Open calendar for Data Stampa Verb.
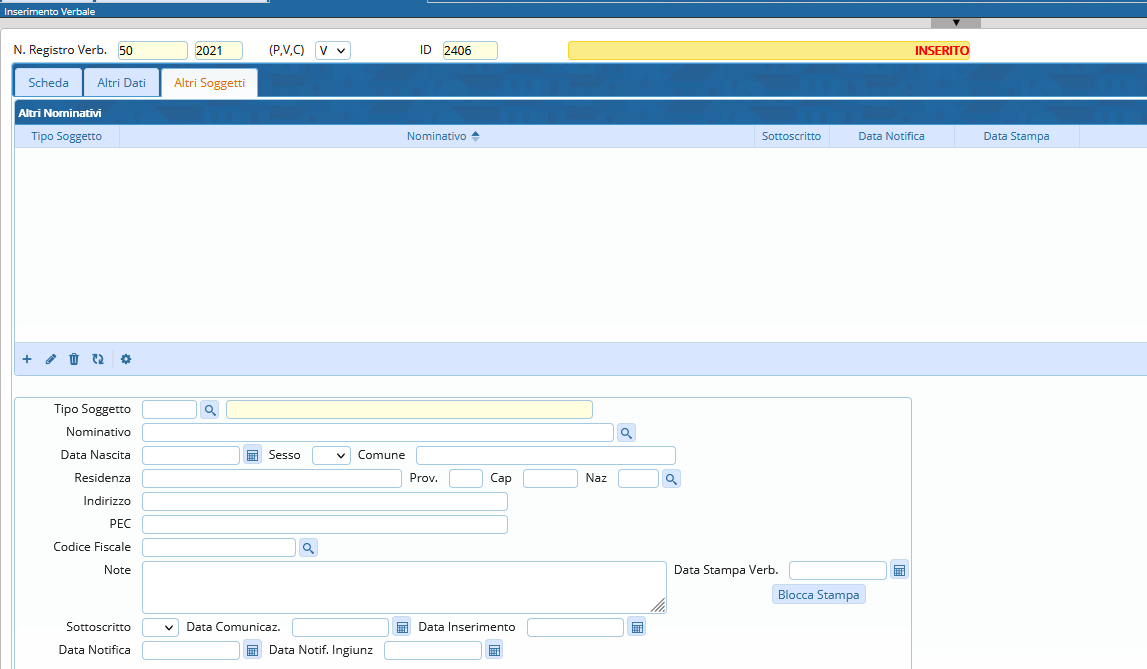Image resolution: width=1147 pixels, height=669 pixels. pyautogui.click(x=899, y=570)
